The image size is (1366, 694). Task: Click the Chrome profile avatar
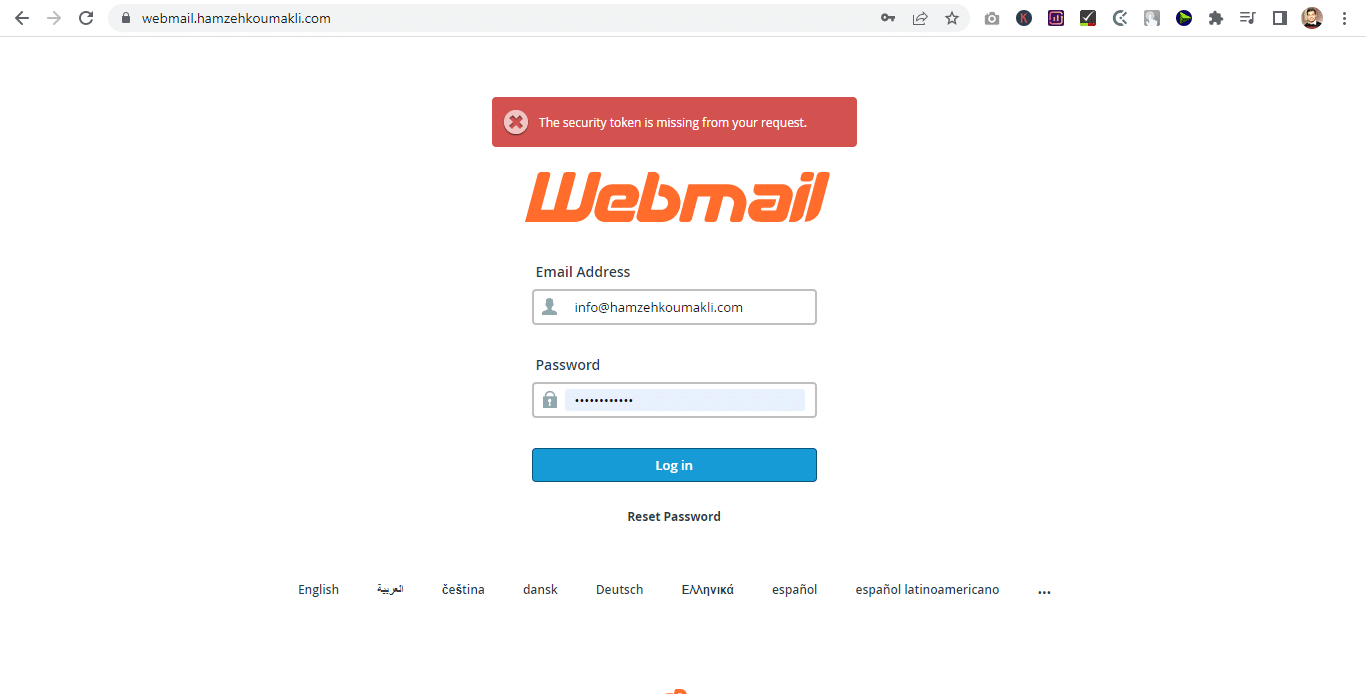(x=1312, y=18)
